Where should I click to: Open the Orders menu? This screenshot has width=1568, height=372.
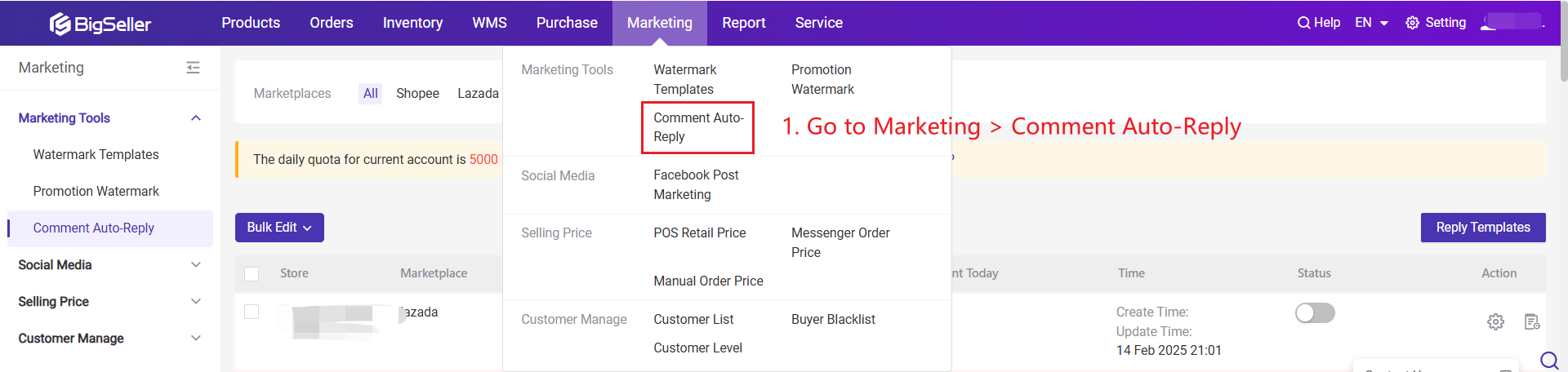point(332,23)
